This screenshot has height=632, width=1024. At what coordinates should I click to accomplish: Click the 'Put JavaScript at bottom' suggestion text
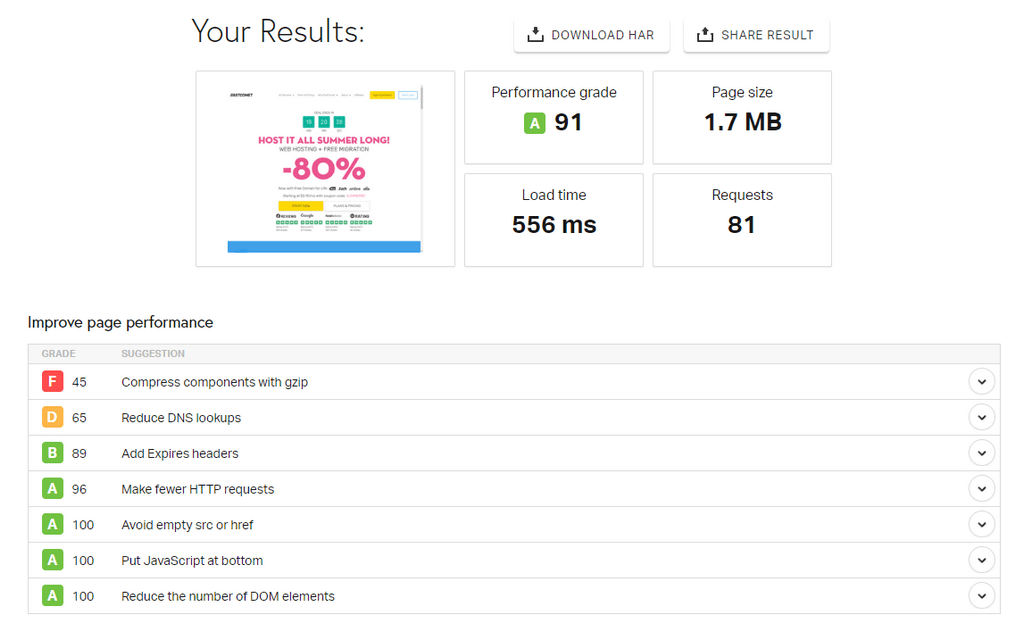coord(192,560)
